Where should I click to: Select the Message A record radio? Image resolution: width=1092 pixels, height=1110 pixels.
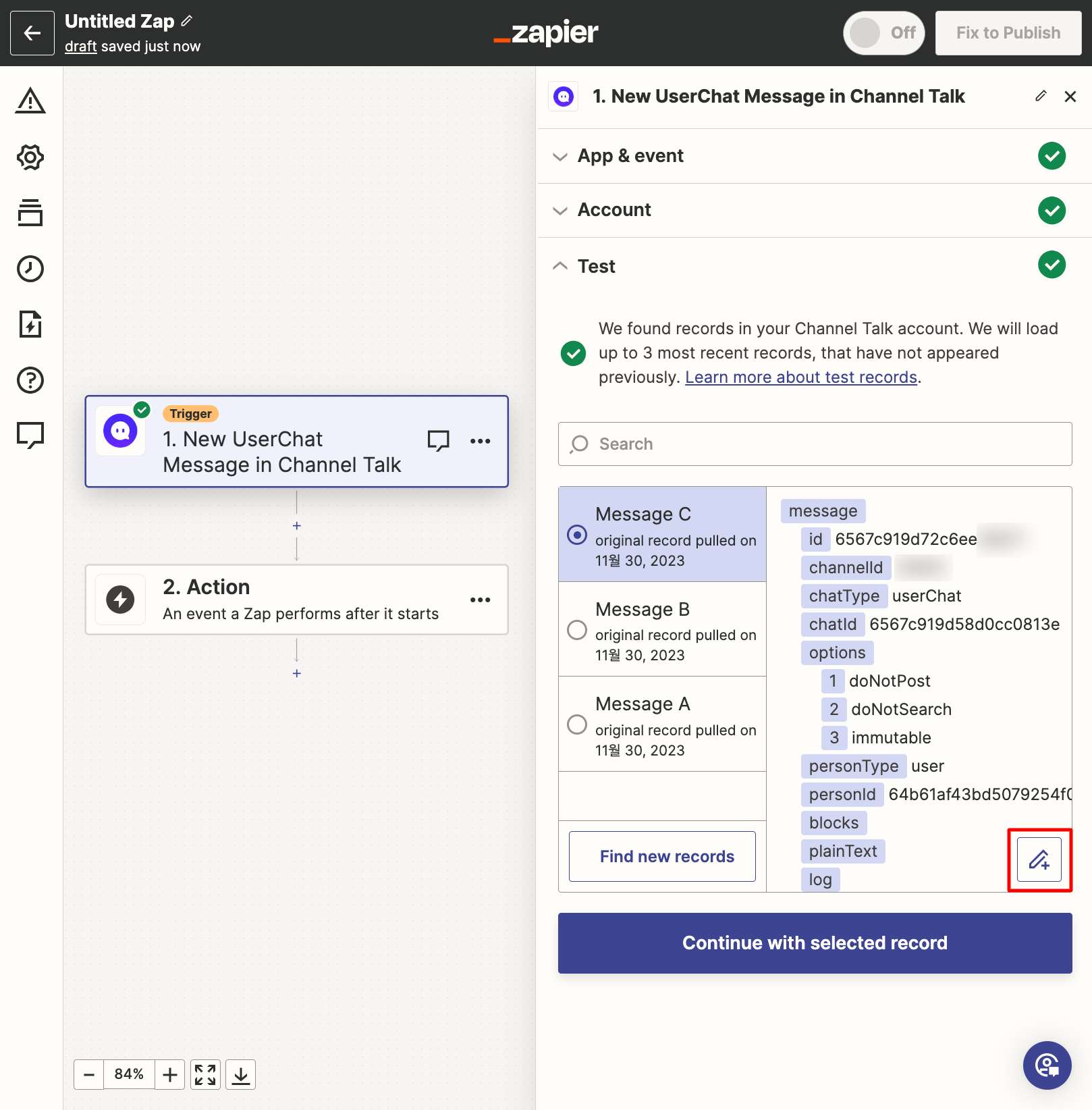577,724
